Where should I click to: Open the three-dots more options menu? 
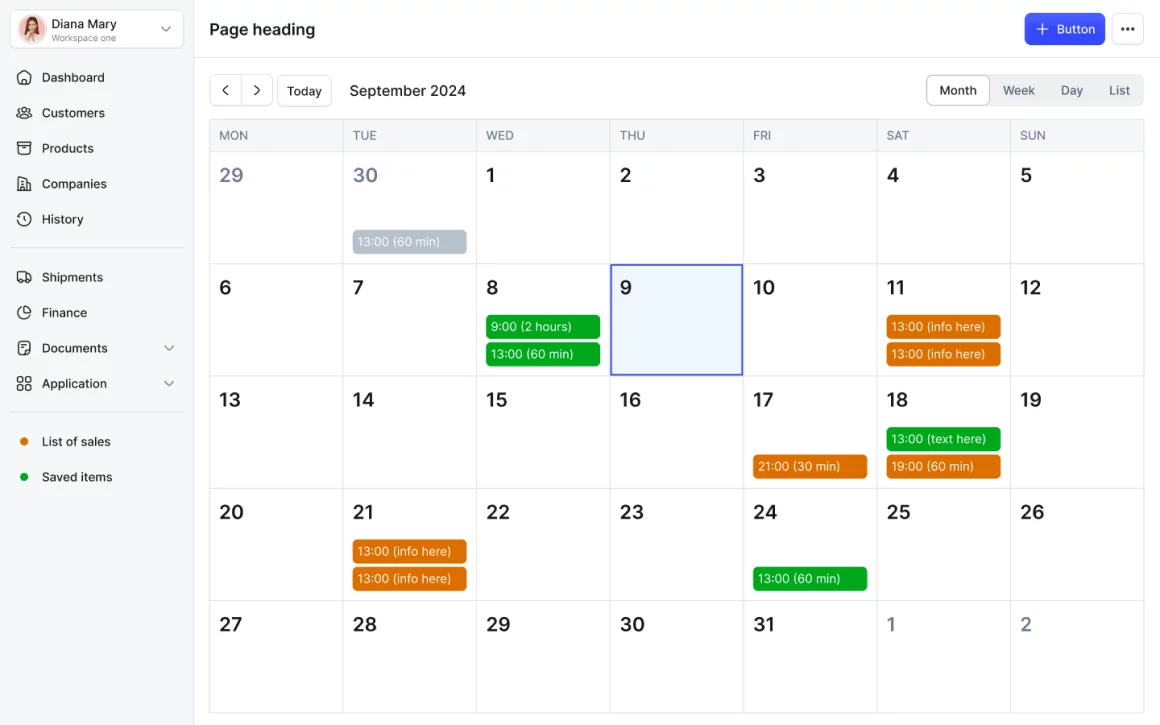(x=1127, y=29)
